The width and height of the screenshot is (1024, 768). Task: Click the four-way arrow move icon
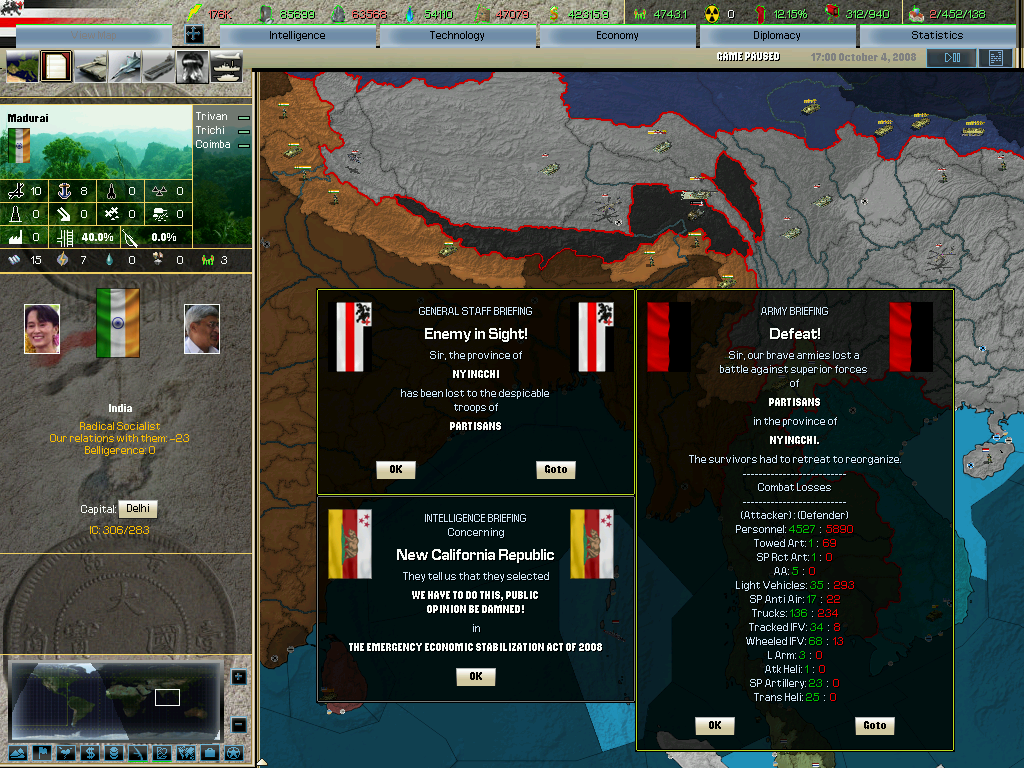pos(194,34)
